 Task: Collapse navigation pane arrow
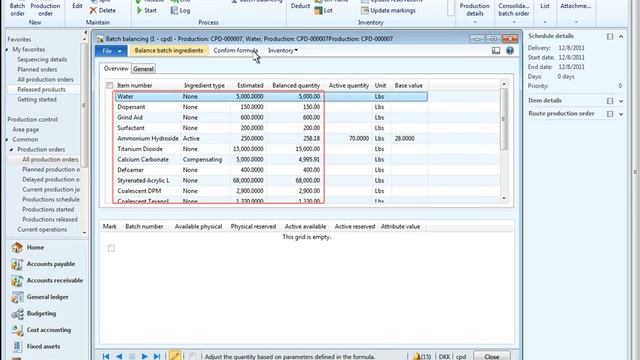point(85,32)
